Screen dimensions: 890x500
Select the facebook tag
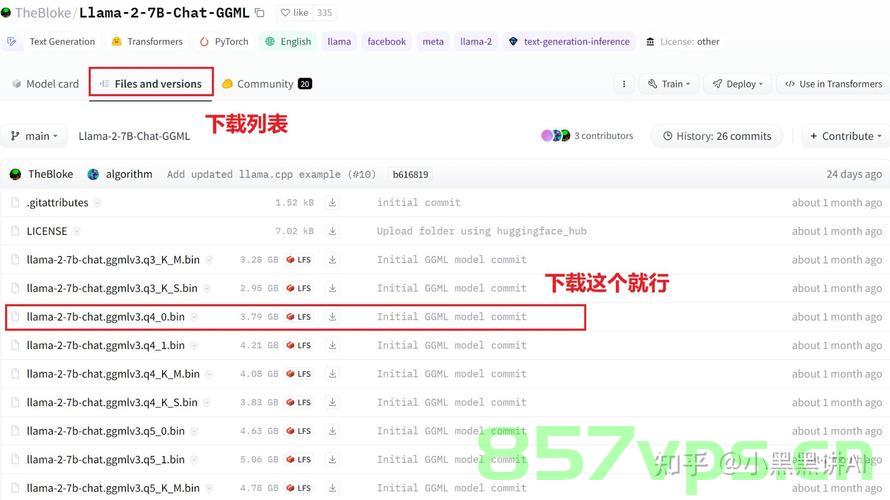pos(387,41)
